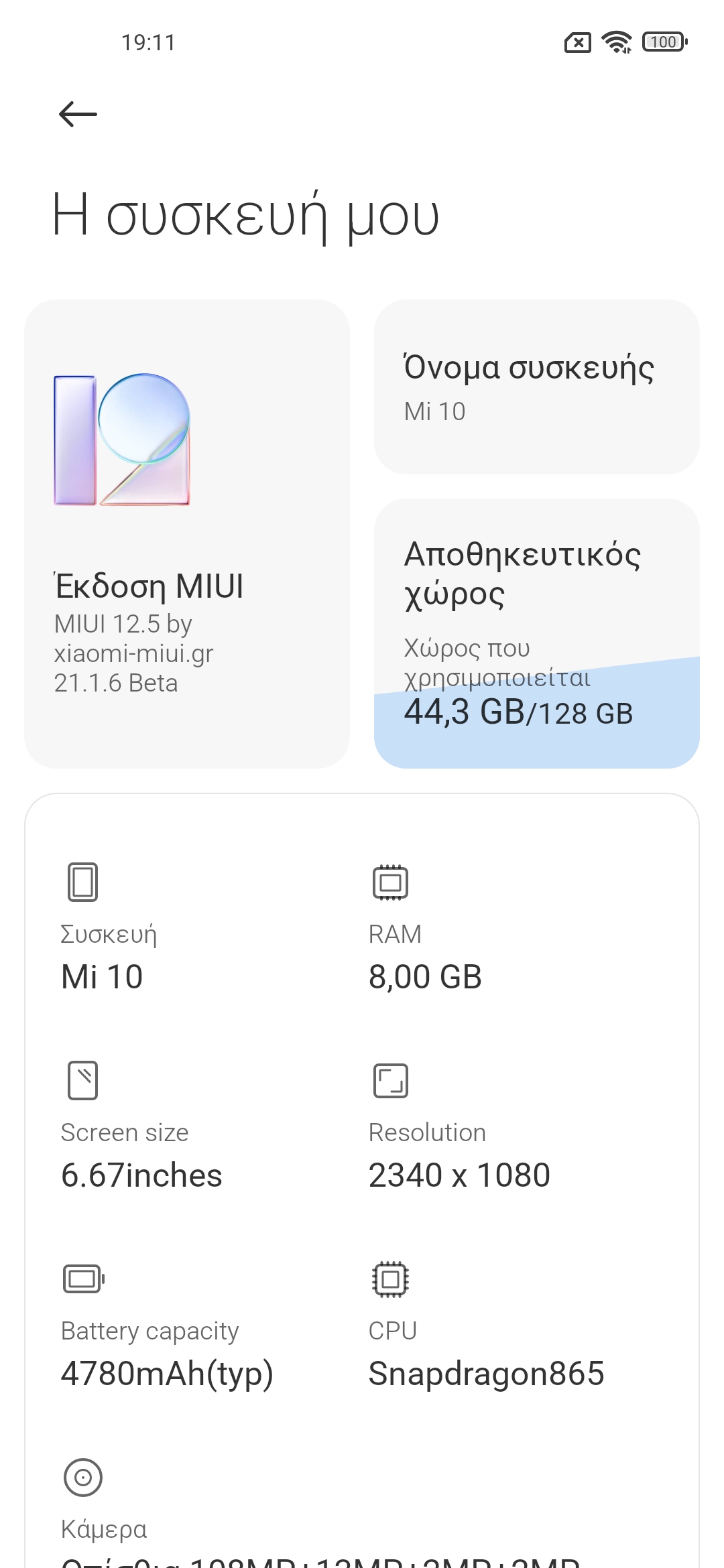Tap the Battery capacity icon
Viewport: 724px width, 1568px height.
pos(83,1279)
